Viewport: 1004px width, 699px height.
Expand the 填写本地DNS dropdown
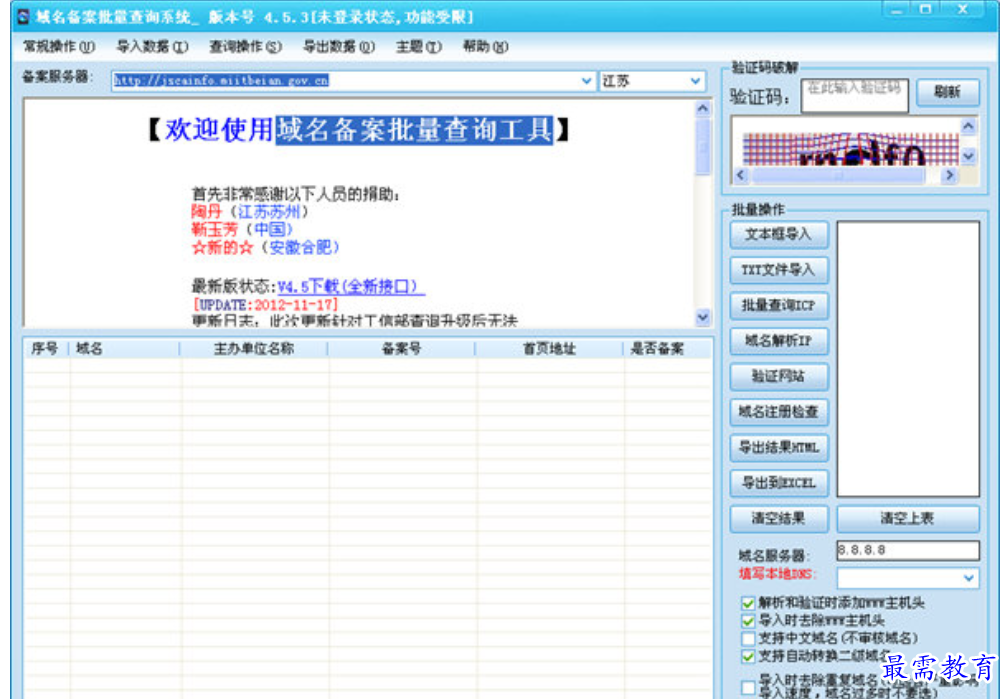coord(968,578)
